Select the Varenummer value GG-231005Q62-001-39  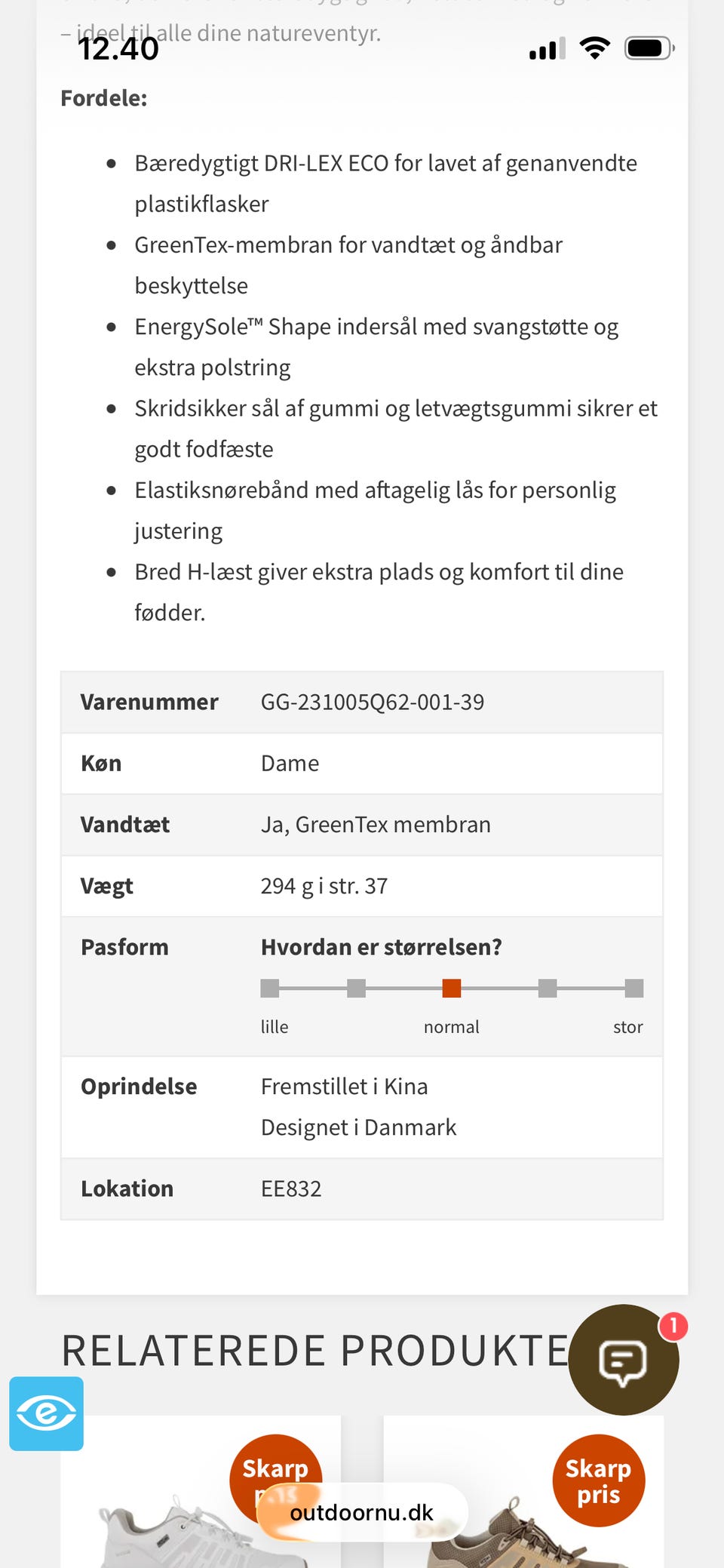[373, 702]
